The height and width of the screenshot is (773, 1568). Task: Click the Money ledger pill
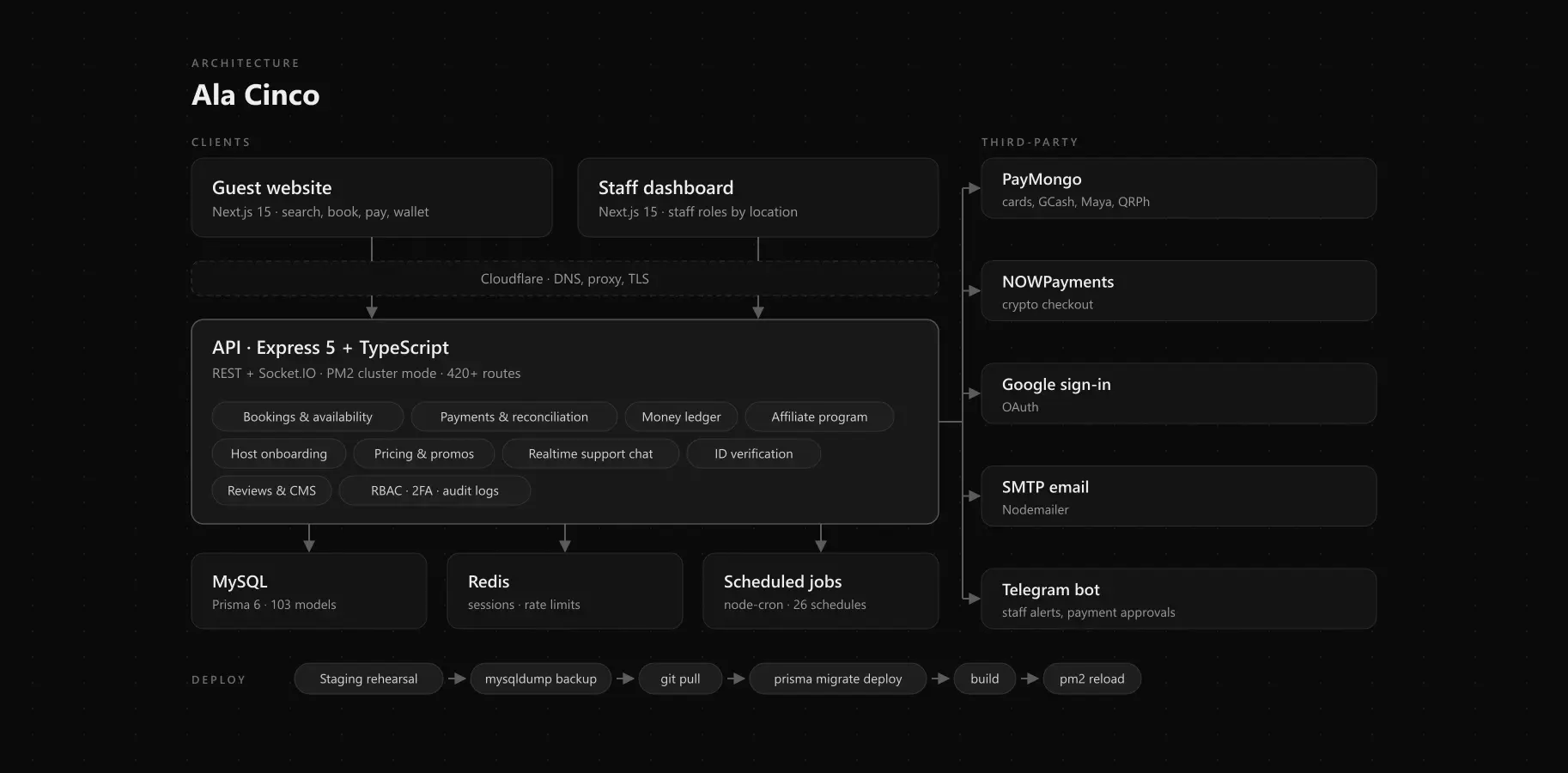pos(681,417)
